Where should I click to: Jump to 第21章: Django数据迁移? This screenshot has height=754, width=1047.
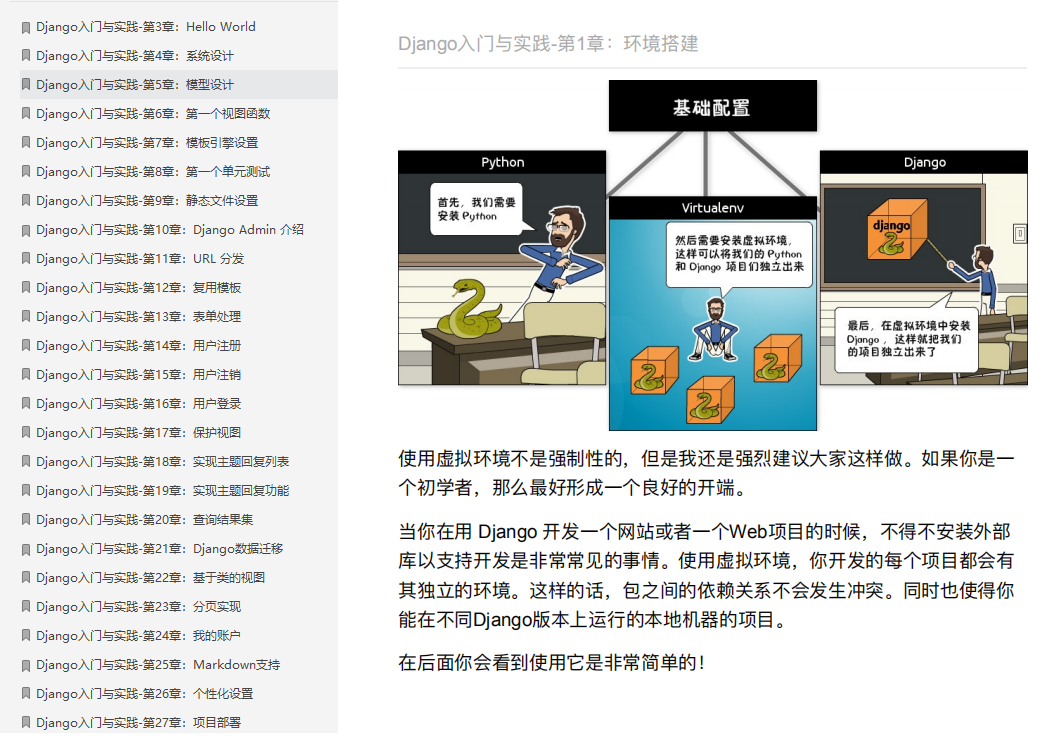160,549
